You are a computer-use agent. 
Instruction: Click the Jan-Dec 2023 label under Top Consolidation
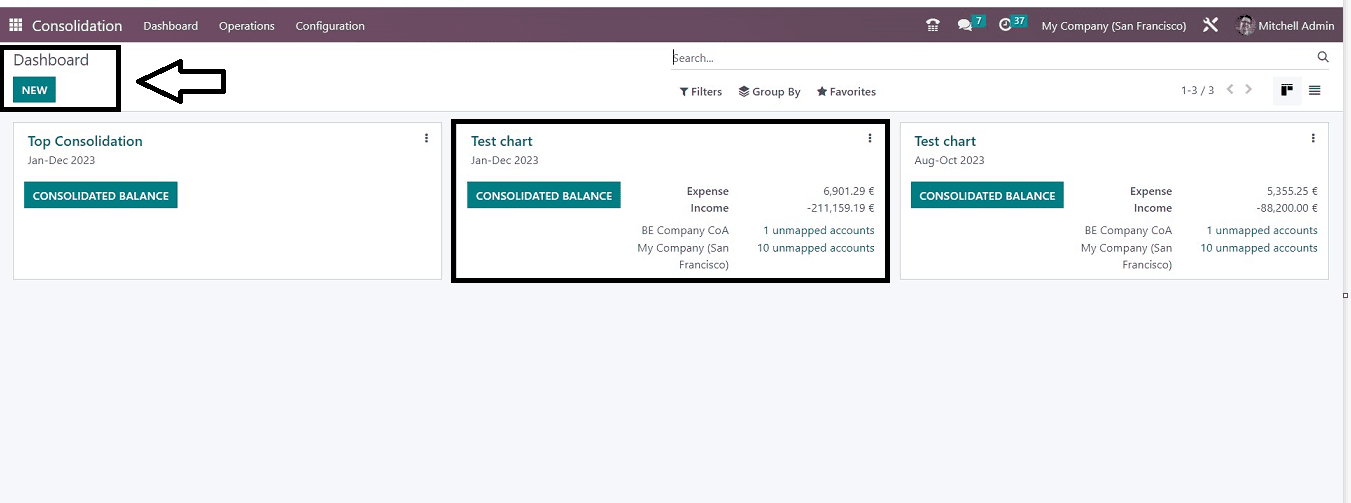tap(61, 160)
